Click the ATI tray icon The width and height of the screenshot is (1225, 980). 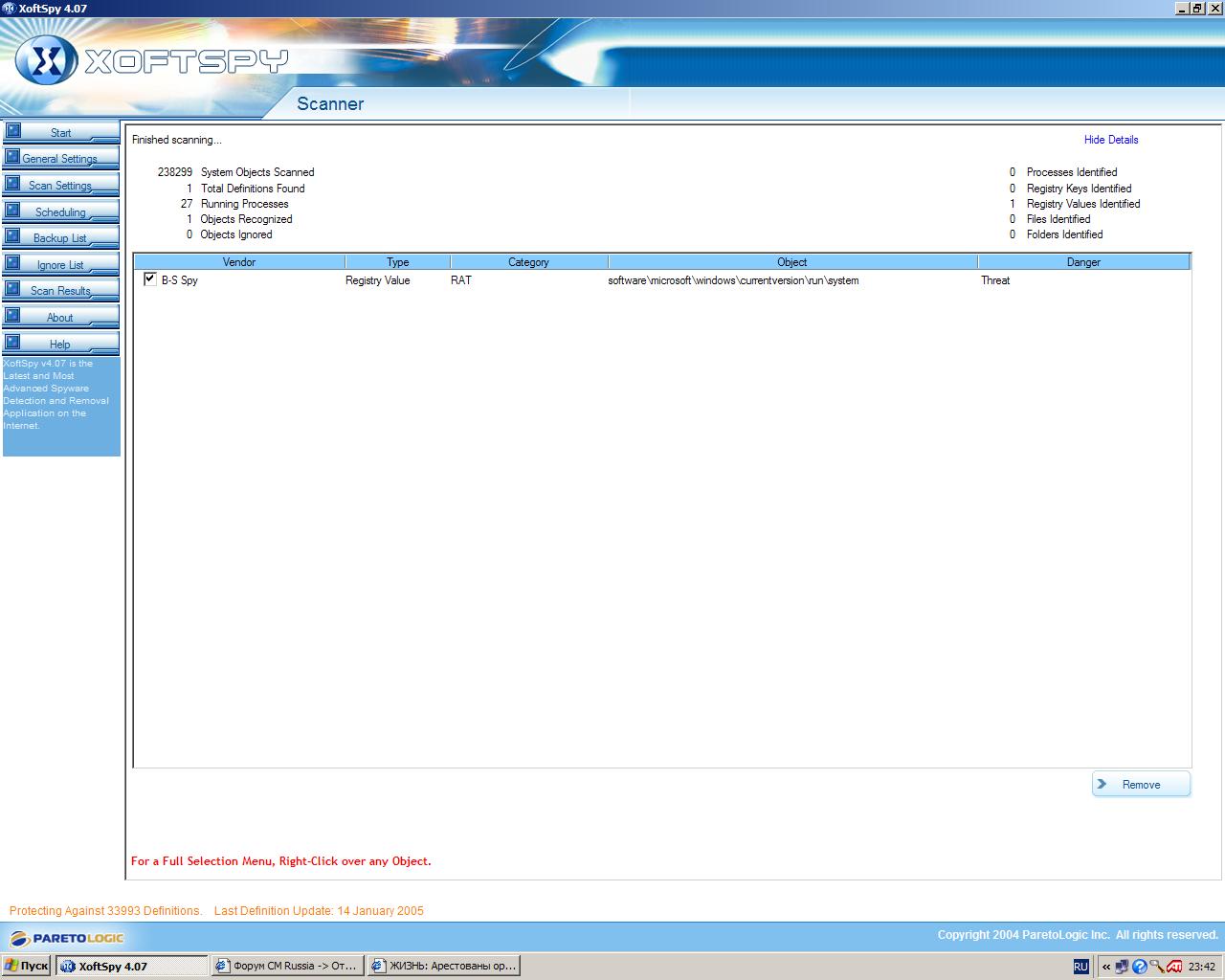point(1174,967)
